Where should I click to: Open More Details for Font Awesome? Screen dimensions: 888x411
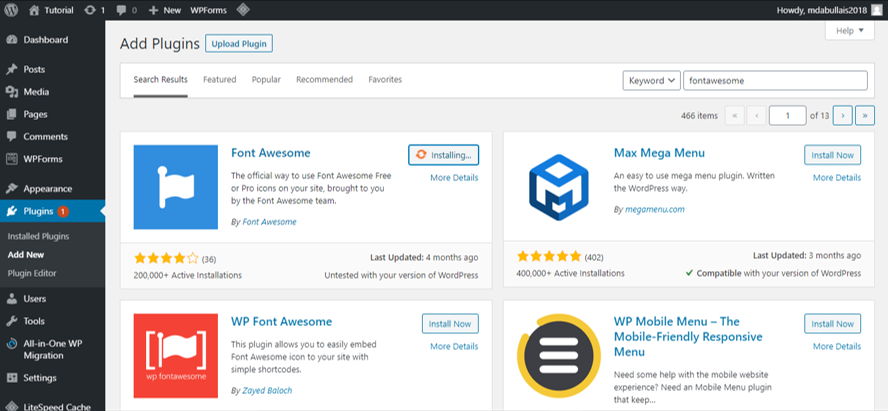[x=454, y=177]
